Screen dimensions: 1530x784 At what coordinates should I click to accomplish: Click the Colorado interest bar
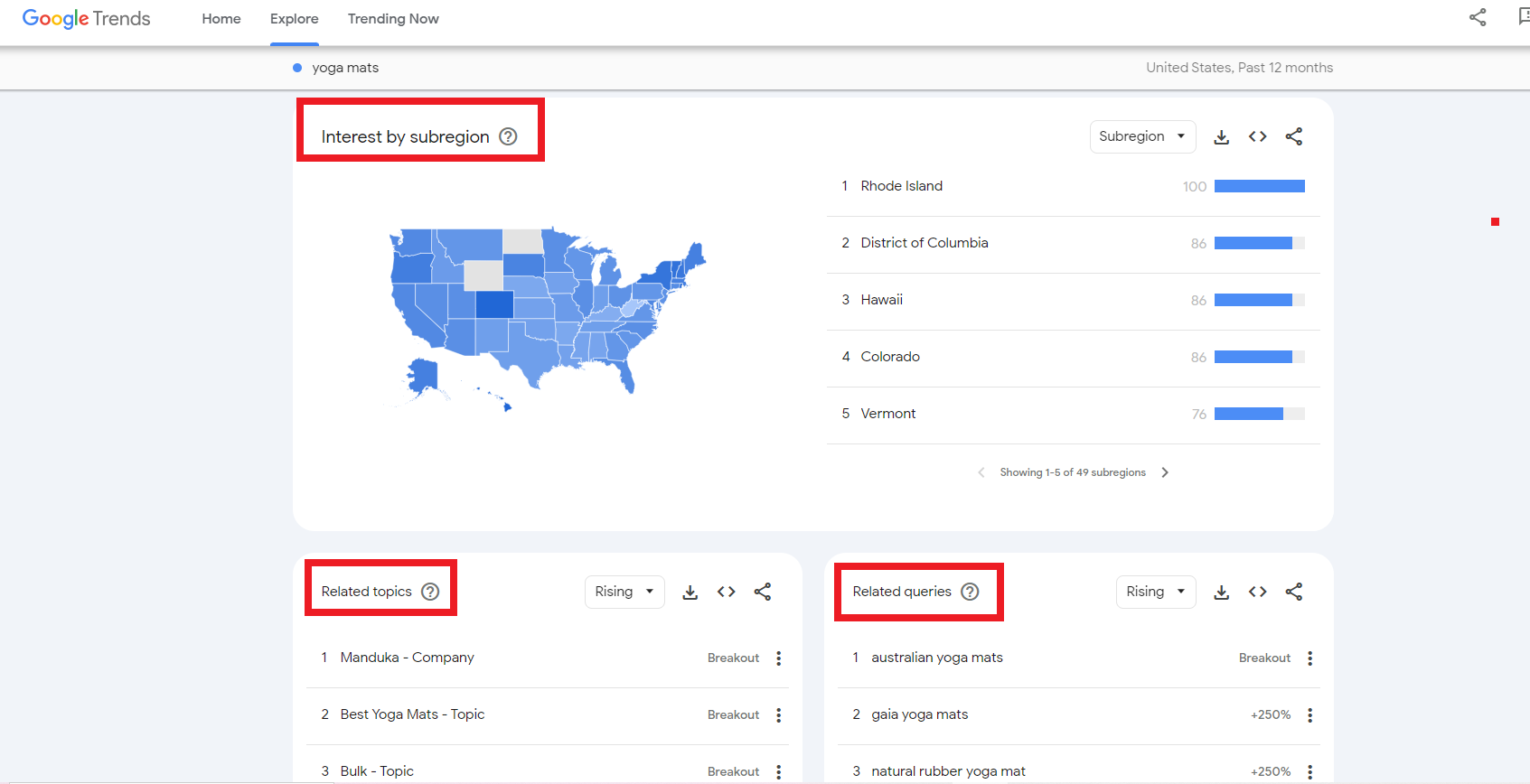click(x=1260, y=357)
